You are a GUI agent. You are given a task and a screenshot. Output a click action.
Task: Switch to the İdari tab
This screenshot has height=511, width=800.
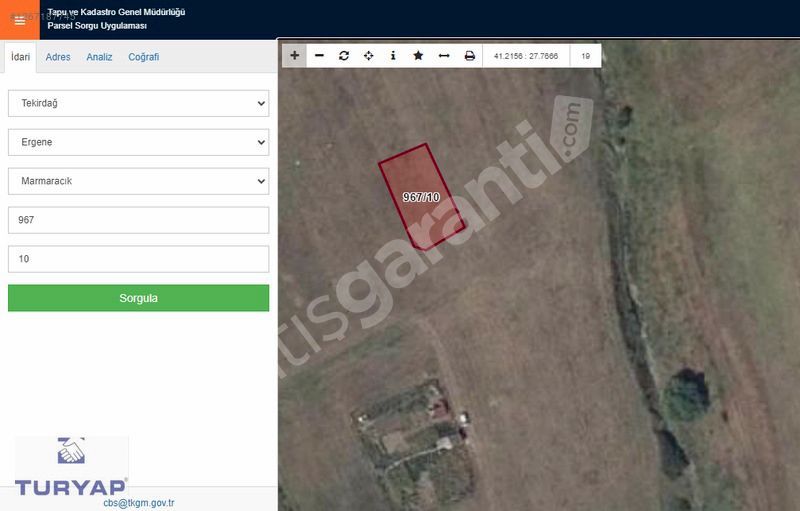(20, 57)
